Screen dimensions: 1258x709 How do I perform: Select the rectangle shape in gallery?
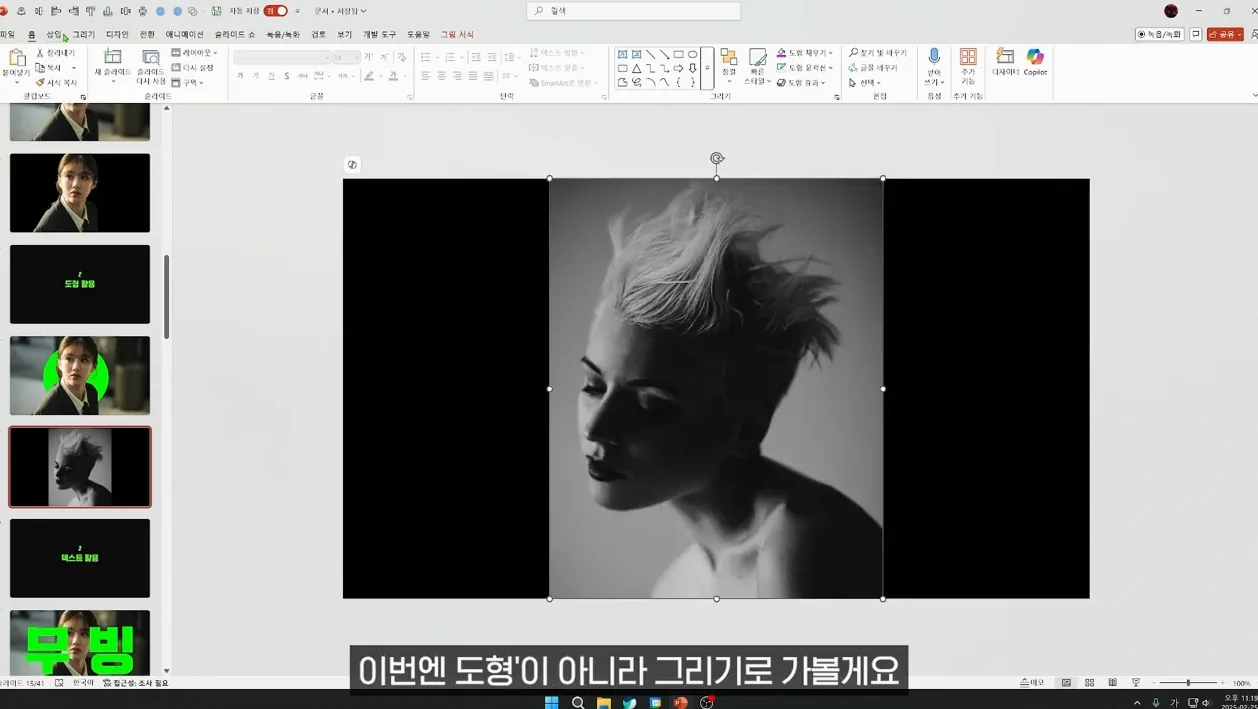678,55
